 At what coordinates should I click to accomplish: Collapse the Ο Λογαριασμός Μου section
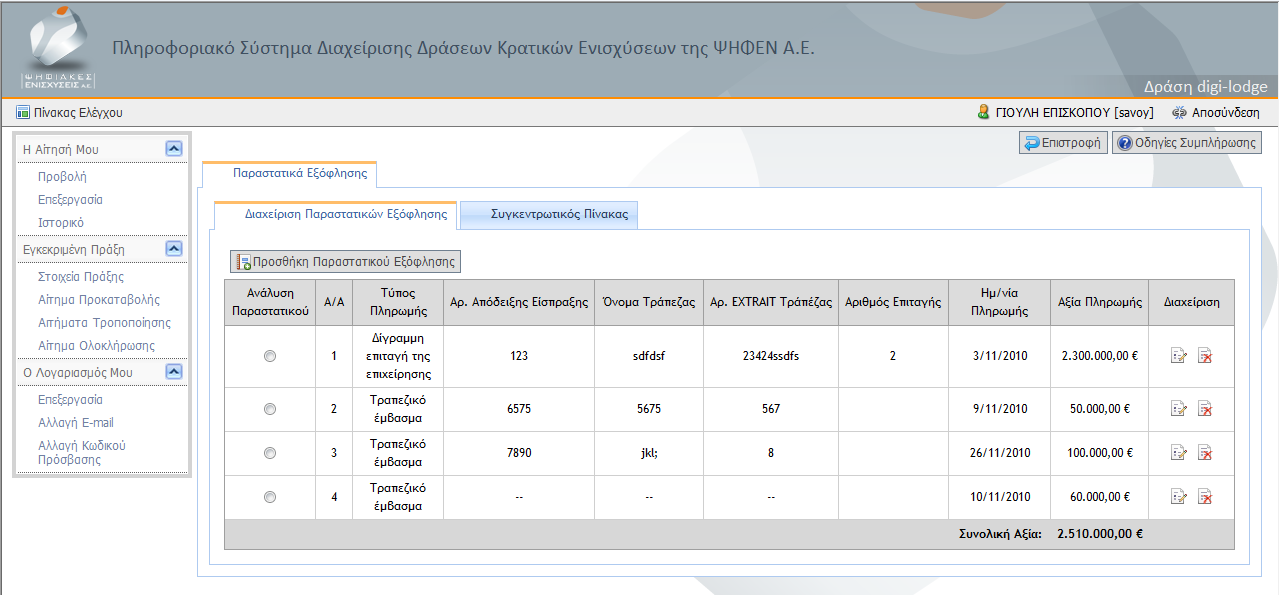click(174, 372)
